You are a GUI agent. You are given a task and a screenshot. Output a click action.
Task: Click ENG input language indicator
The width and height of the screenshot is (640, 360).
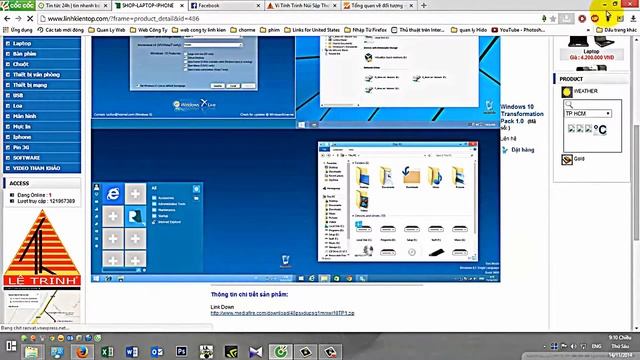pyautogui.click(x=597, y=347)
